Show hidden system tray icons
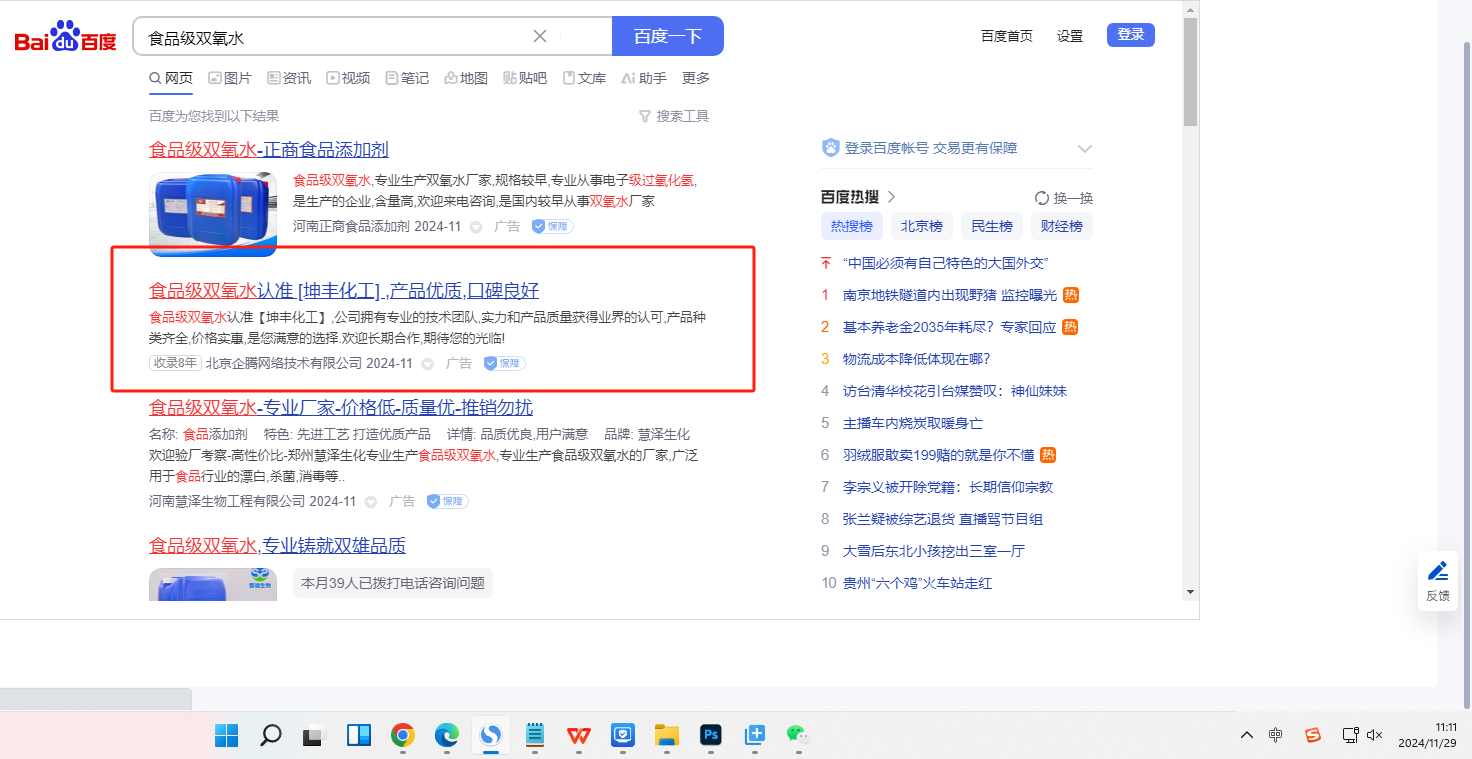1472x759 pixels. click(1246, 736)
